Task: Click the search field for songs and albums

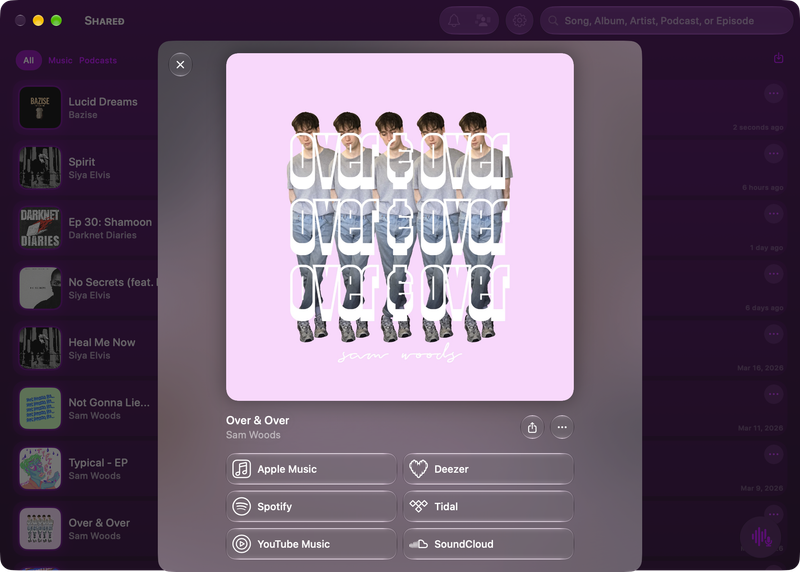Action: click(x=666, y=21)
